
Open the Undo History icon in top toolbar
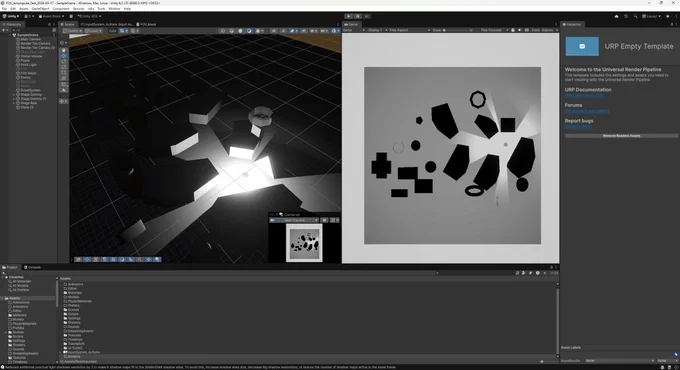626,16
